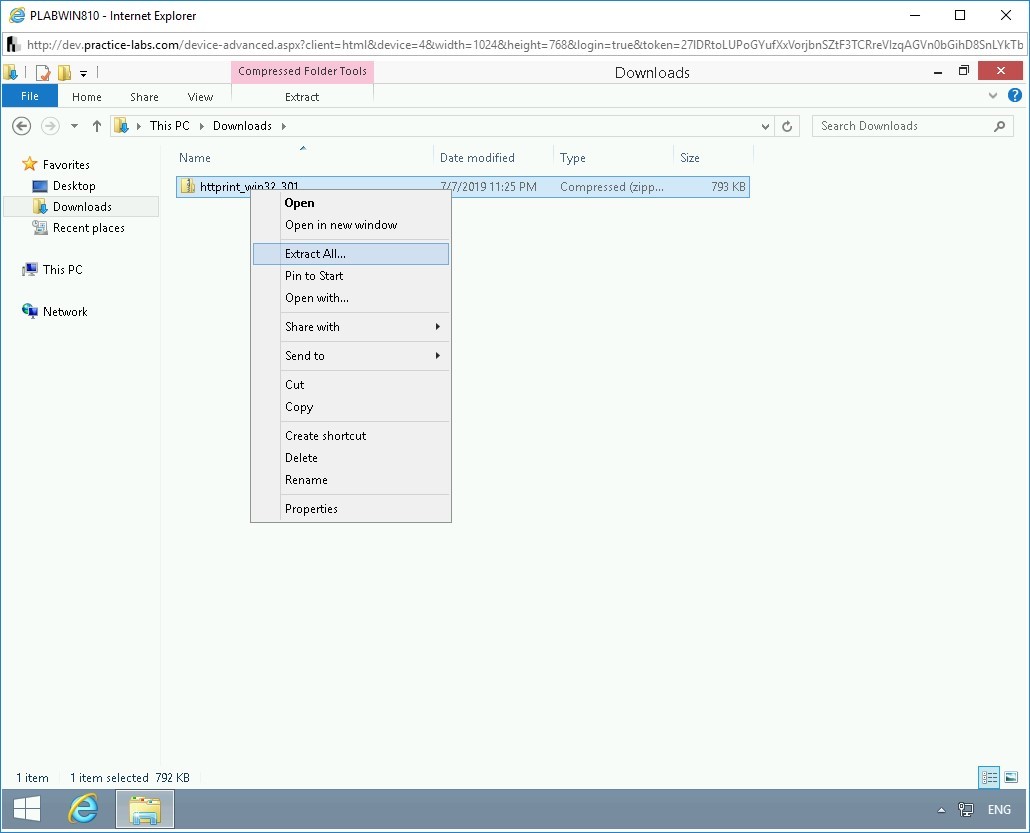Go up one level with Up arrow
Screen dimensions: 1030x833
[x=97, y=126]
